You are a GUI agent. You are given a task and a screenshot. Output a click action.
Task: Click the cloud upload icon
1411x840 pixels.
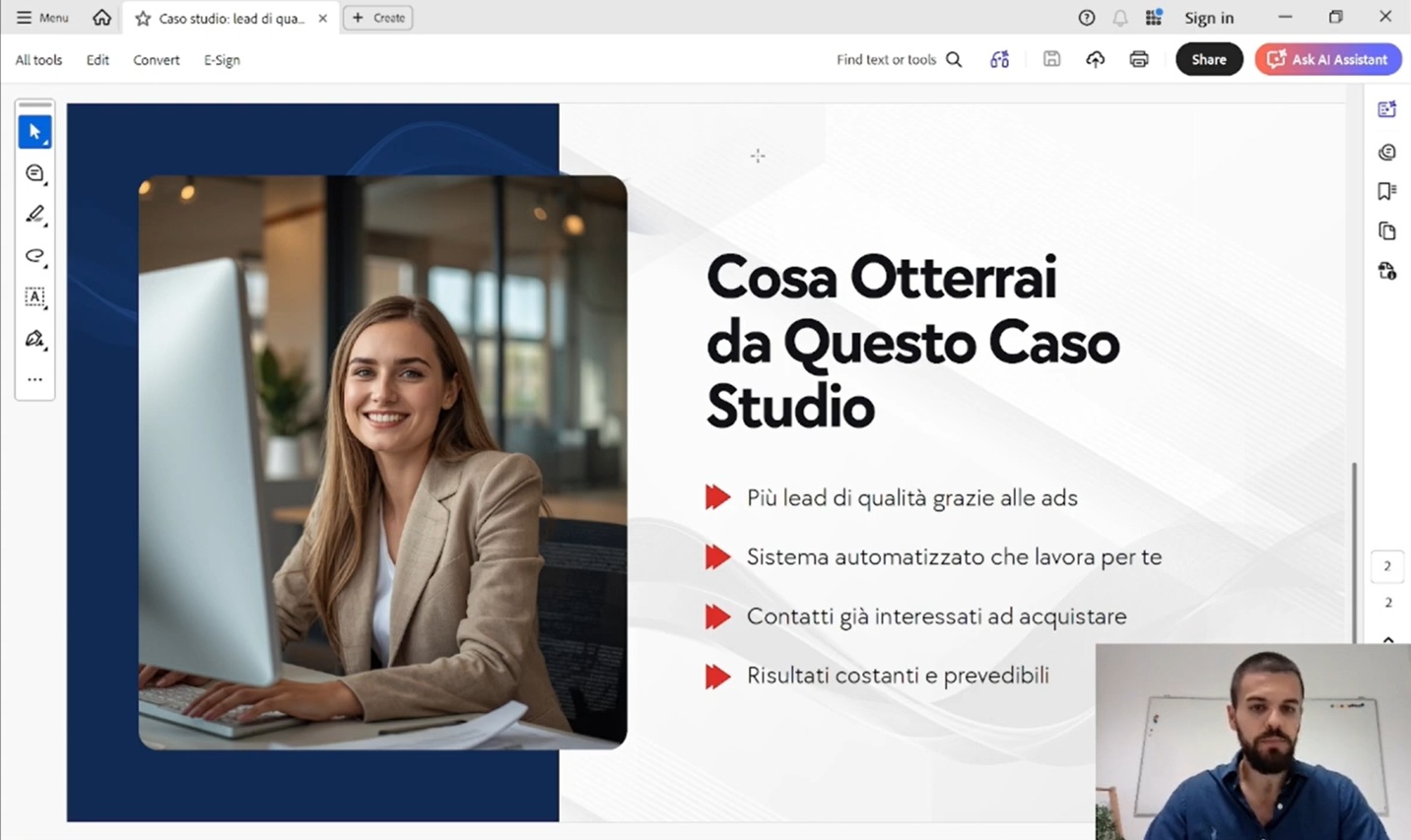[x=1095, y=60]
